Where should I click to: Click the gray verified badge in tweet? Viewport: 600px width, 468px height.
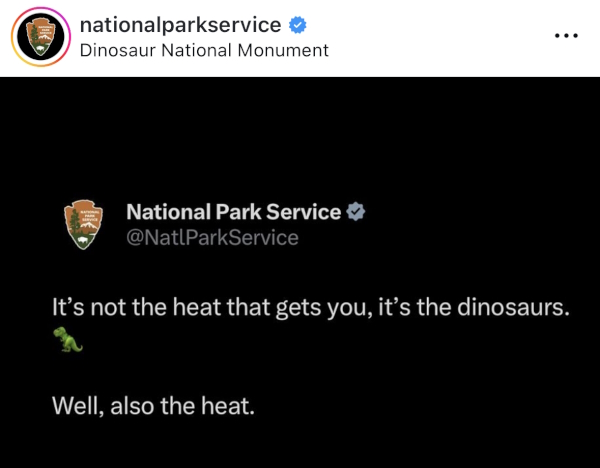pos(356,212)
